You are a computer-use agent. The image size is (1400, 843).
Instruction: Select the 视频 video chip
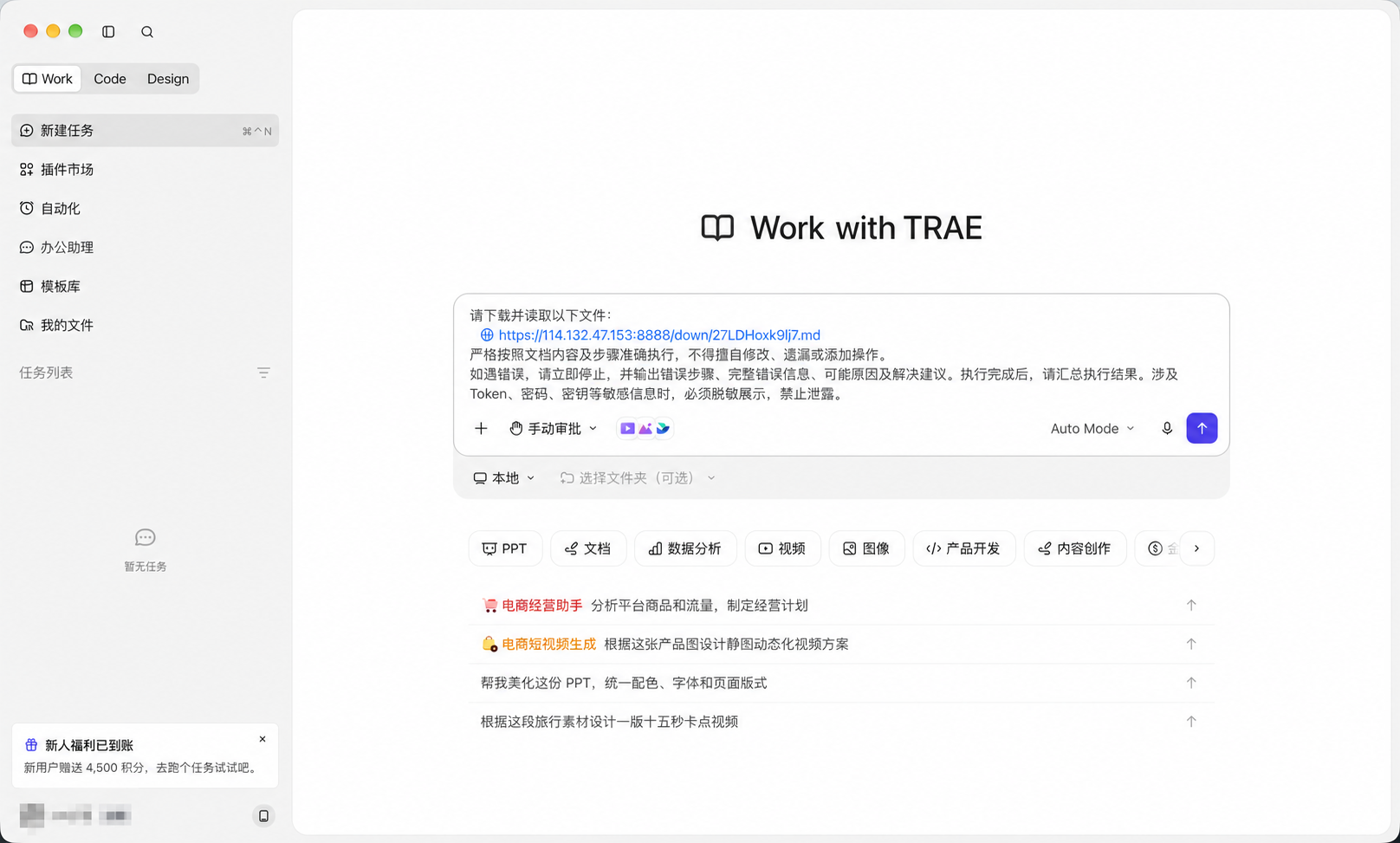pos(782,548)
